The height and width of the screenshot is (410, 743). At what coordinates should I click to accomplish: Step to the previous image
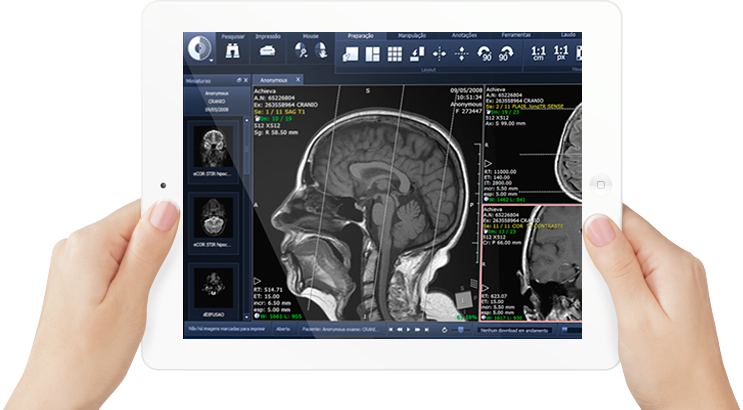pyautogui.click(x=399, y=329)
